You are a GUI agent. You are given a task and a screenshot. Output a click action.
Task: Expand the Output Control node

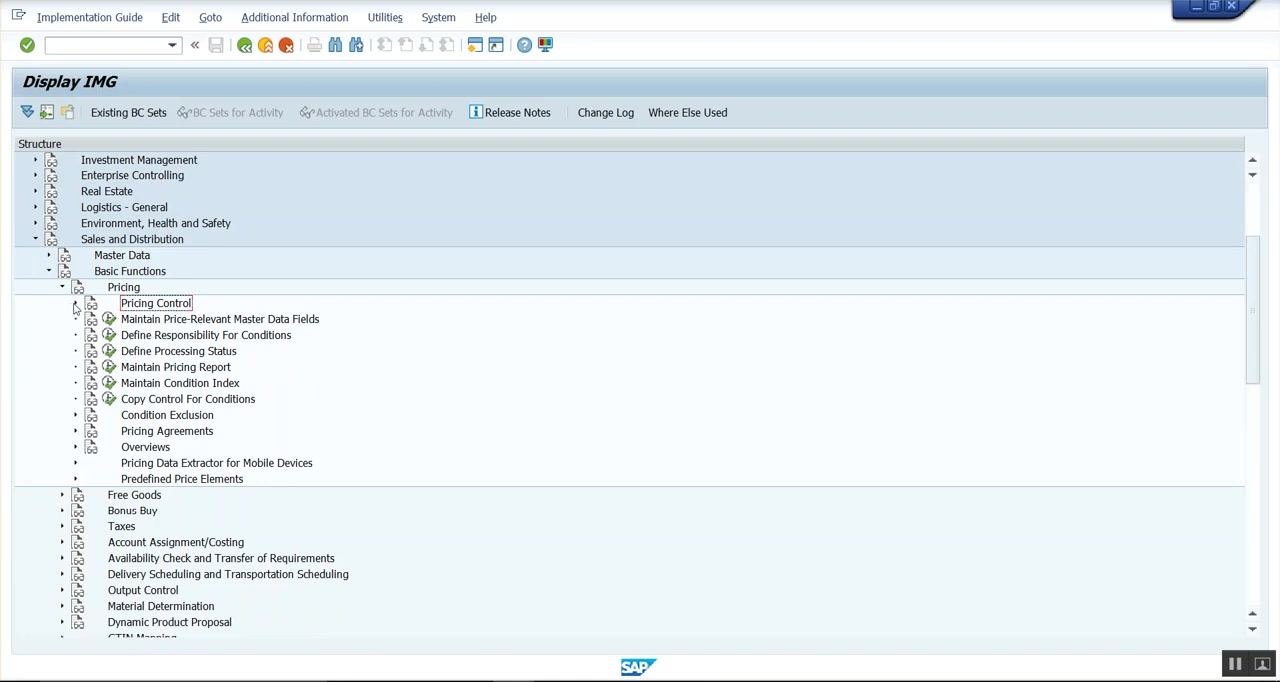click(62, 590)
